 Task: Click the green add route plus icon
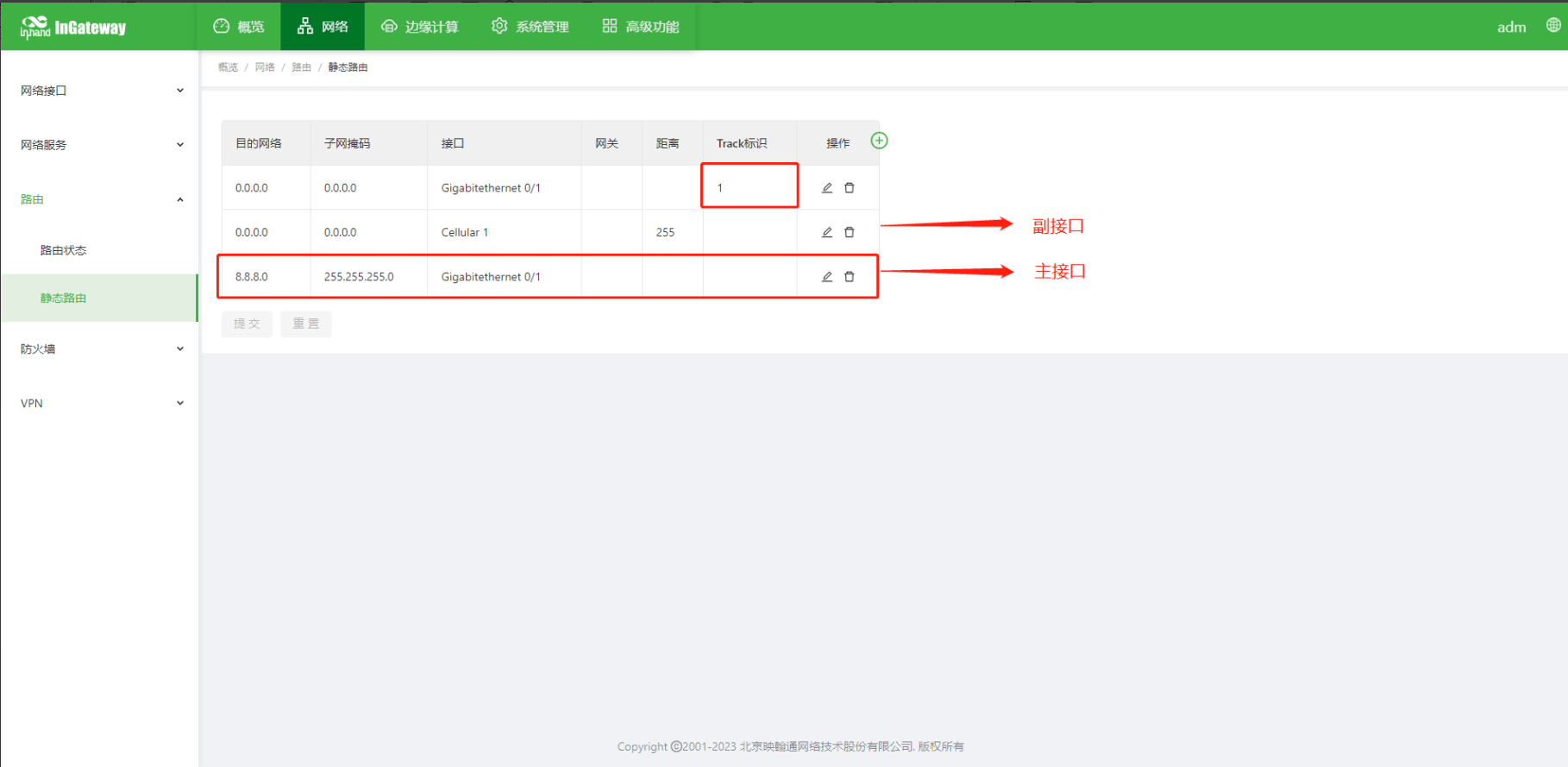(879, 141)
